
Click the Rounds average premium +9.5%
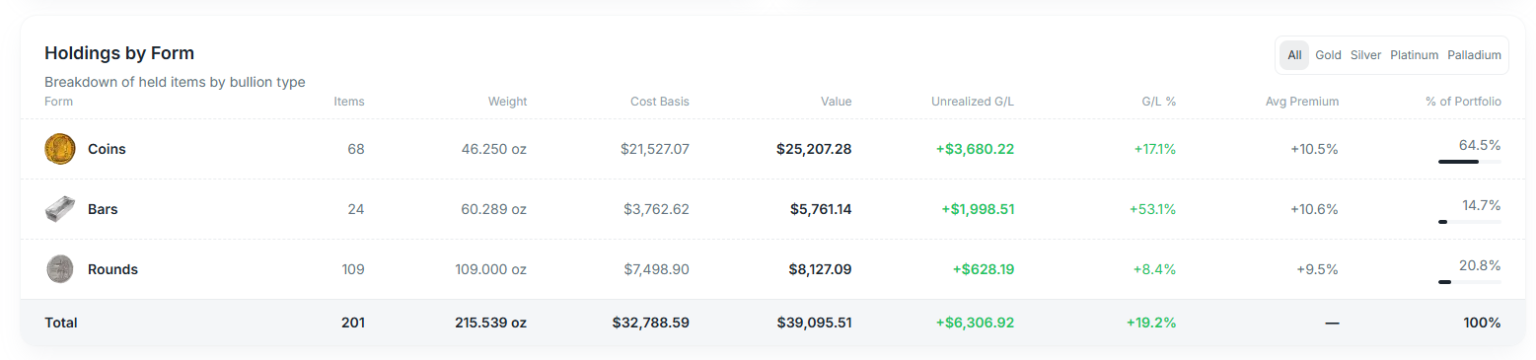(x=1317, y=269)
